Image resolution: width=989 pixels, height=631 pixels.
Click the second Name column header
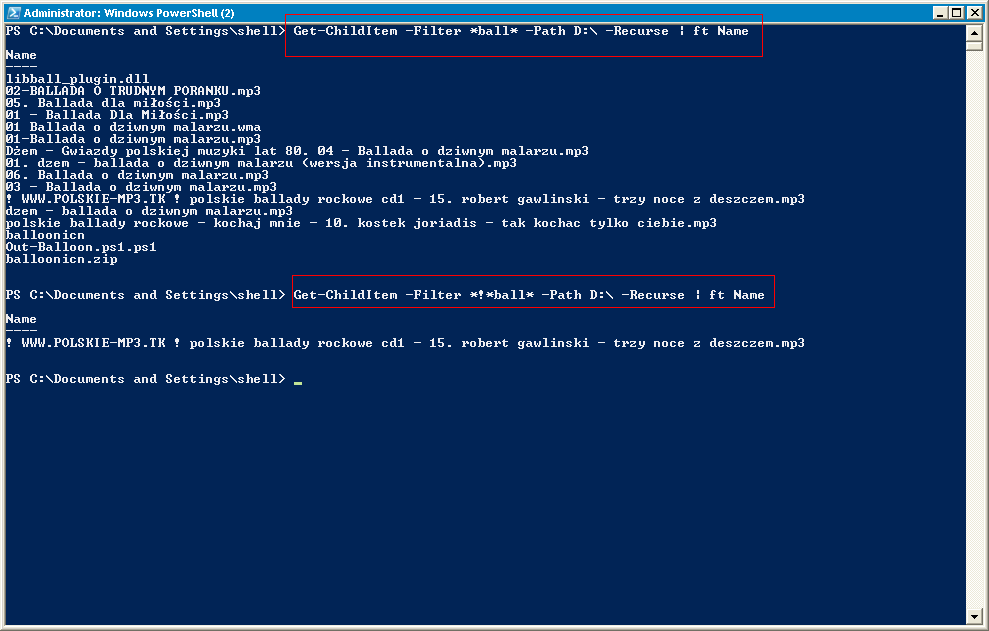[21, 319]
